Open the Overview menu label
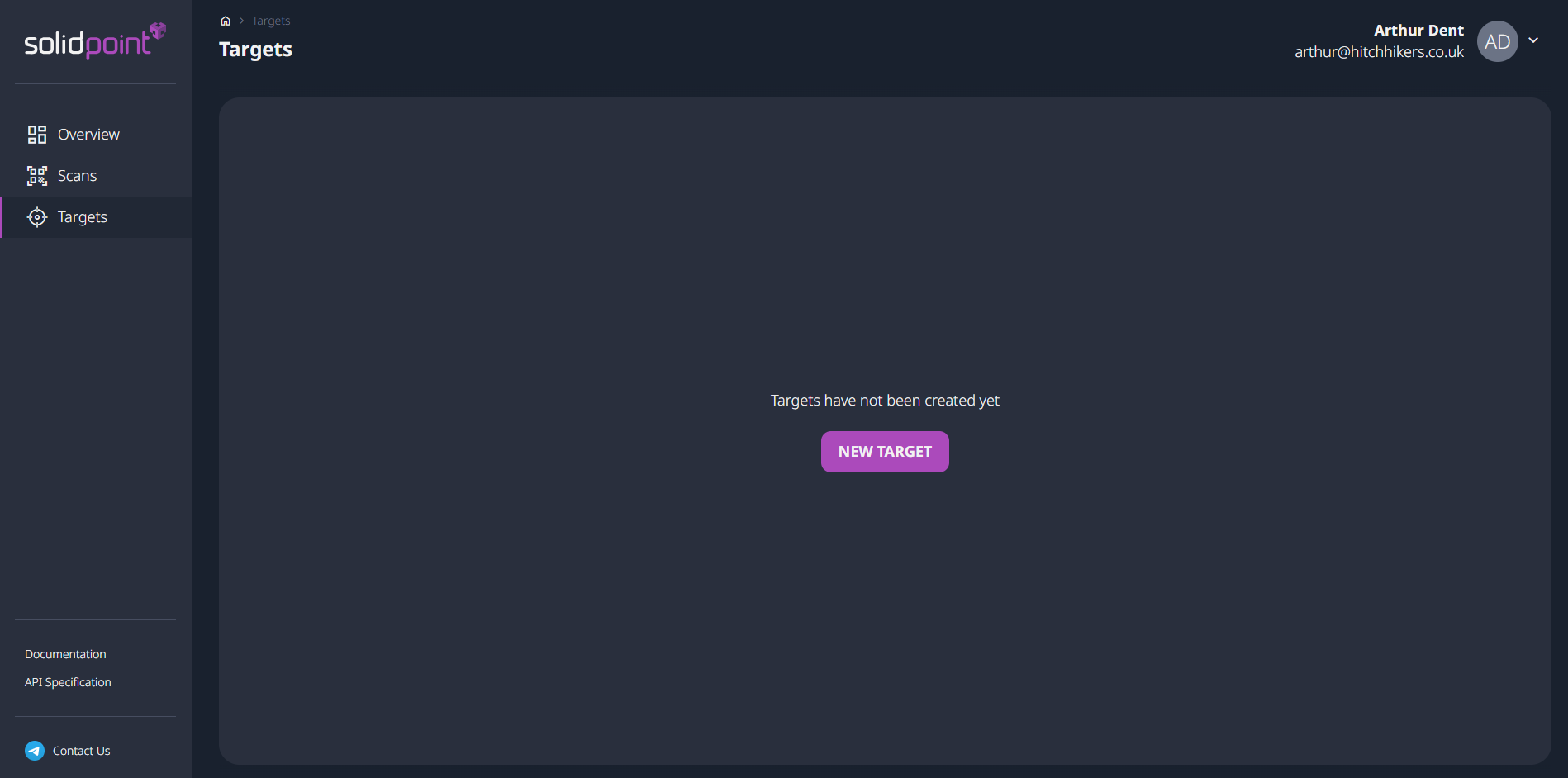This screenshot has width=1568, height=778. [88, 135]
